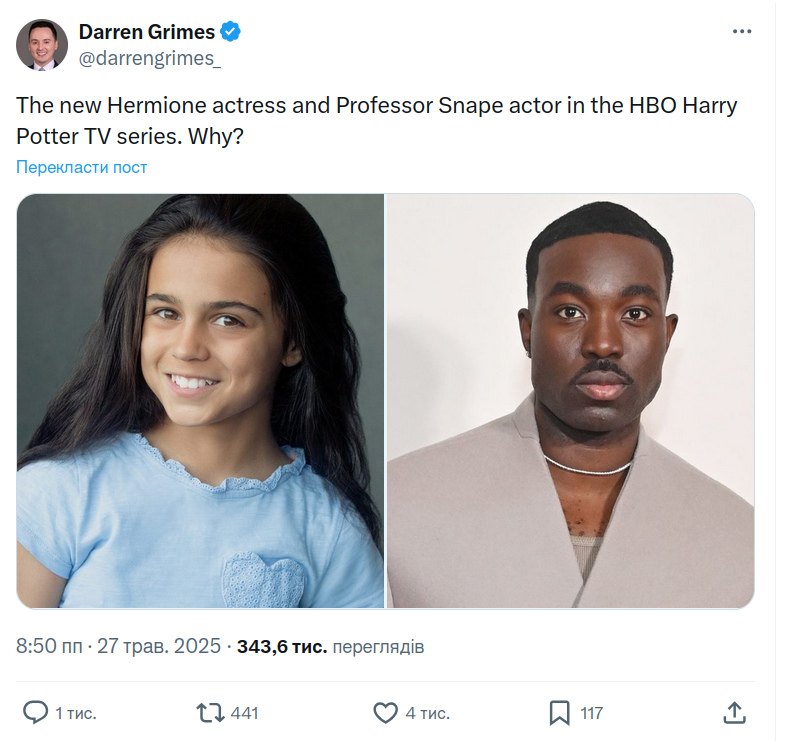Click the 1 тис. replies count
This screenshot has height=741, width=797.
tap(75, 713)
